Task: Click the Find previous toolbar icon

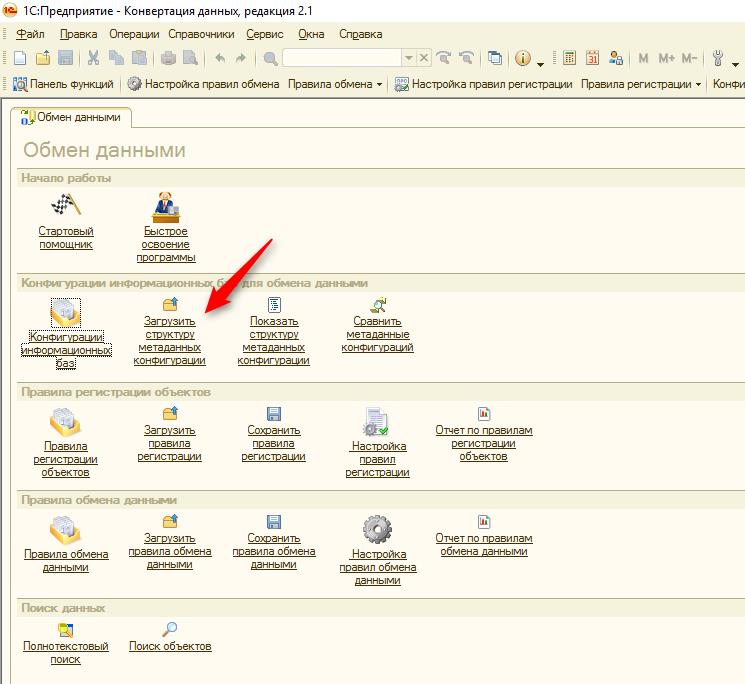Action: [x=467, y=58]
